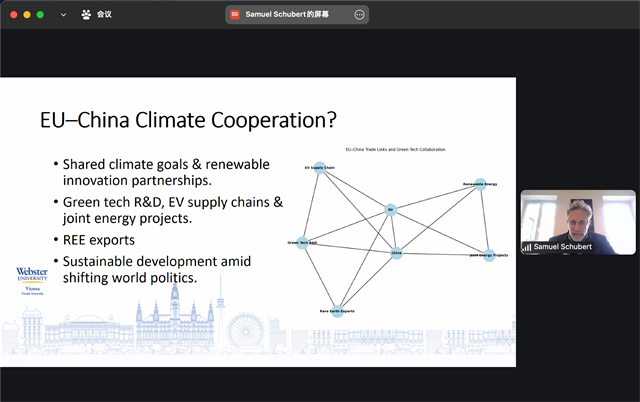Screen dimensions: 640x402
Task: Click the Webster University Vienna logo
Action: click(32, 281)
